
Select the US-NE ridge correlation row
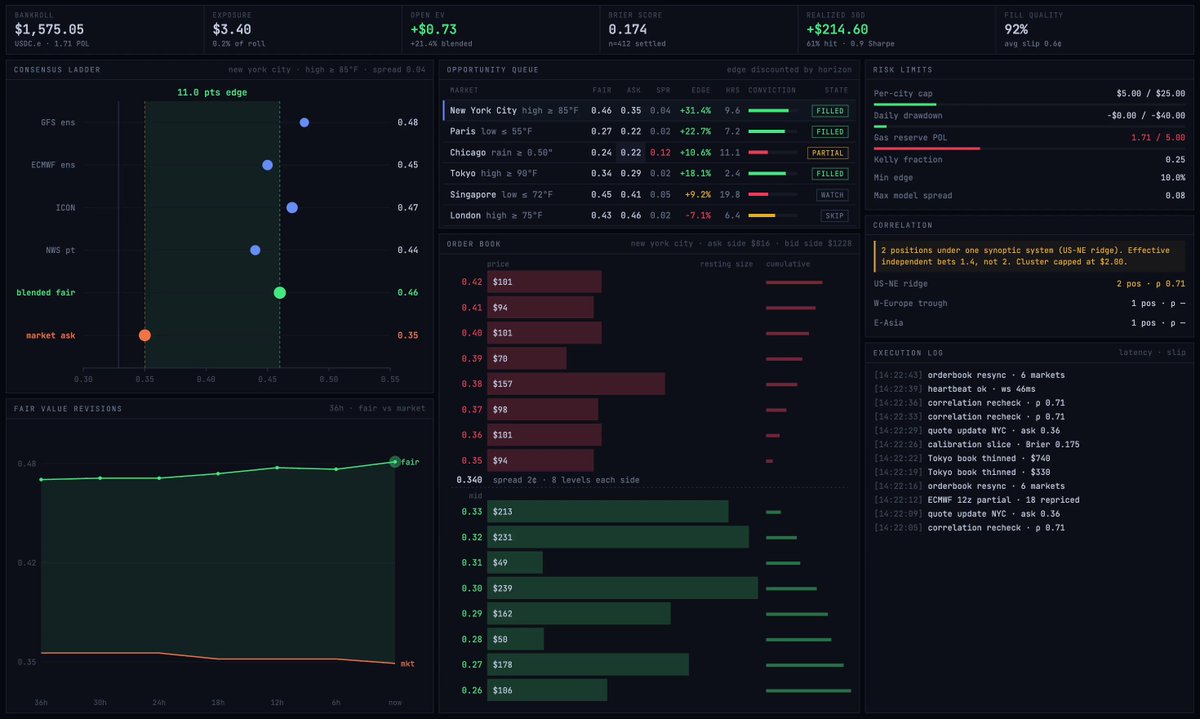(x=1029, y=284)
